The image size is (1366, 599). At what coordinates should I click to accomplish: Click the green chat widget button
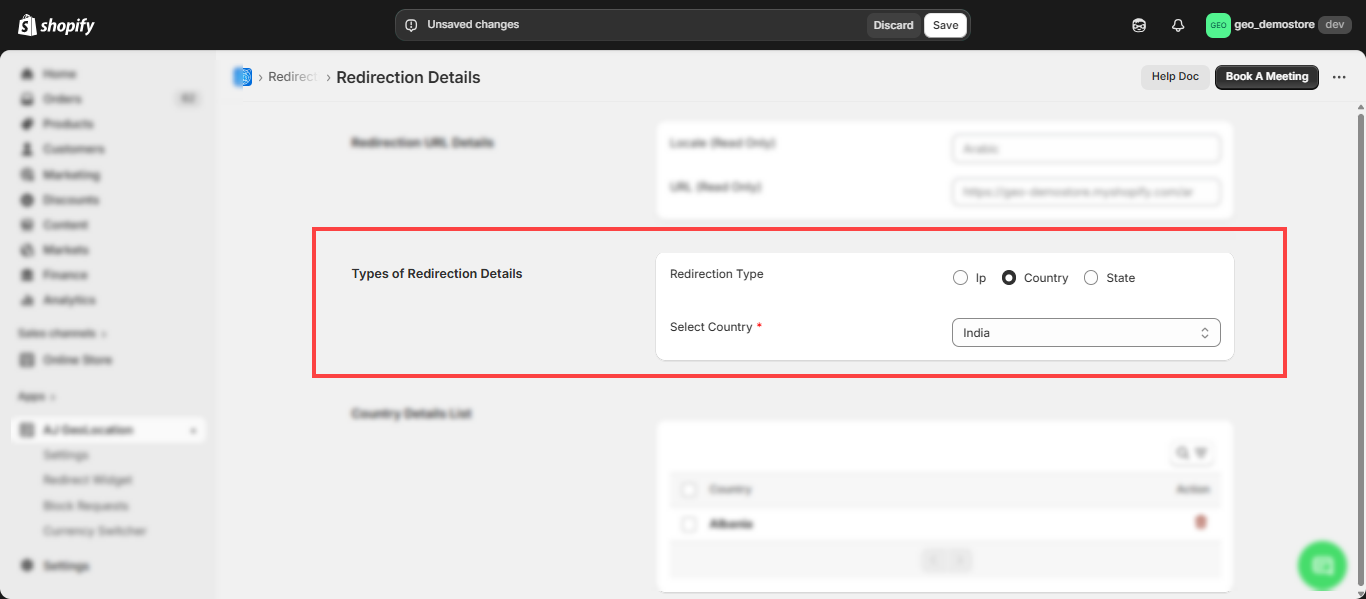[1322, 565]
